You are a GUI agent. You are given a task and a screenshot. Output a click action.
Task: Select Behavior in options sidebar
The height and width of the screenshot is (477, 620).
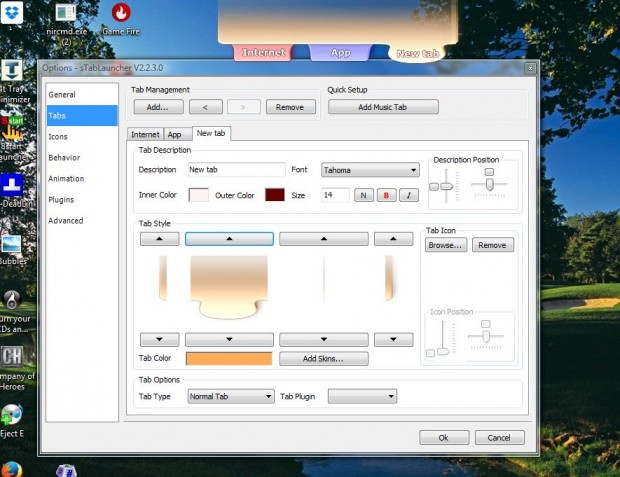[x=82, y=157]
